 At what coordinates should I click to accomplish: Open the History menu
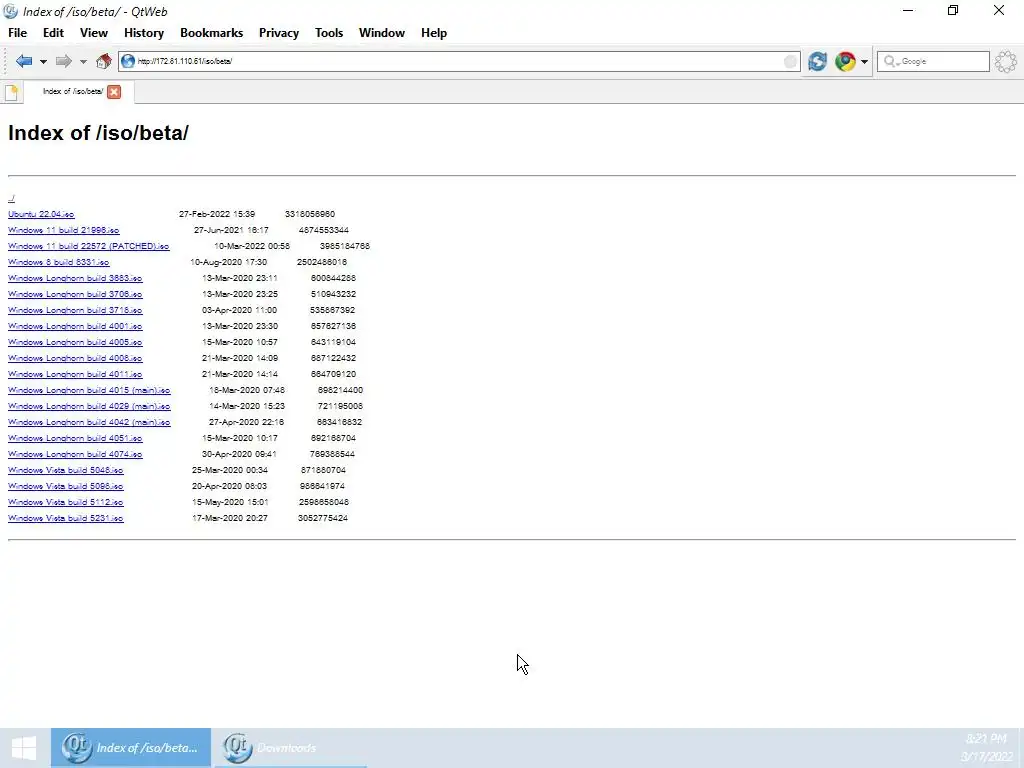[144, 33]
